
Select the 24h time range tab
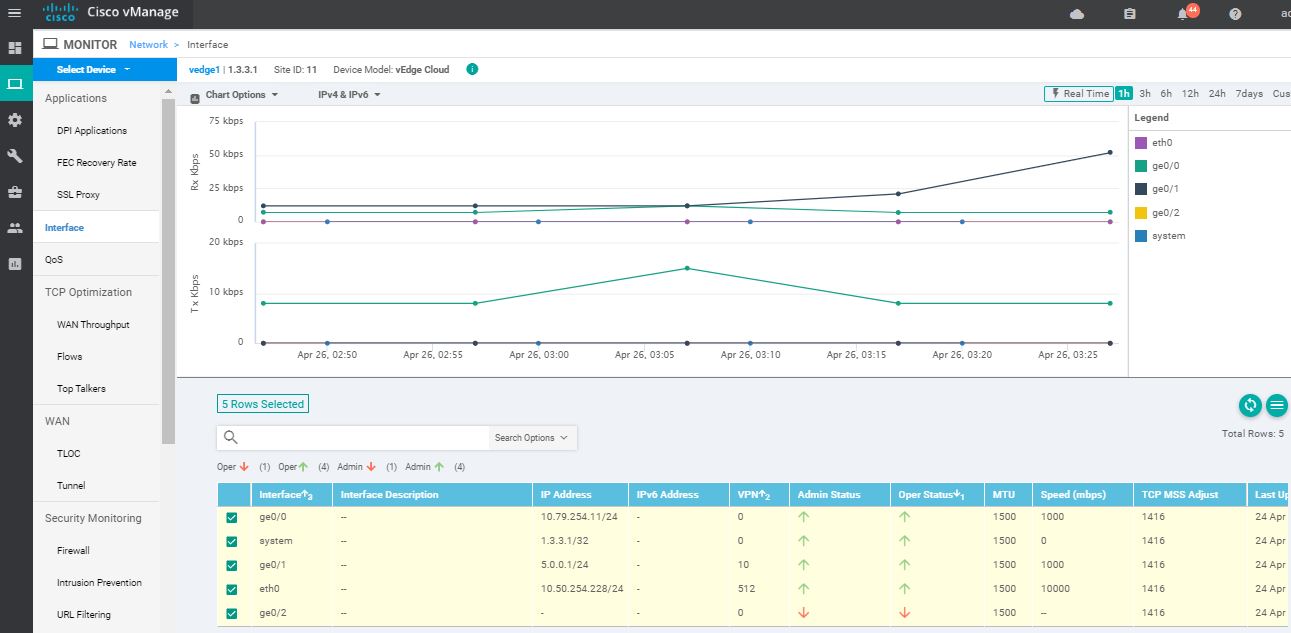point(1217,94)
